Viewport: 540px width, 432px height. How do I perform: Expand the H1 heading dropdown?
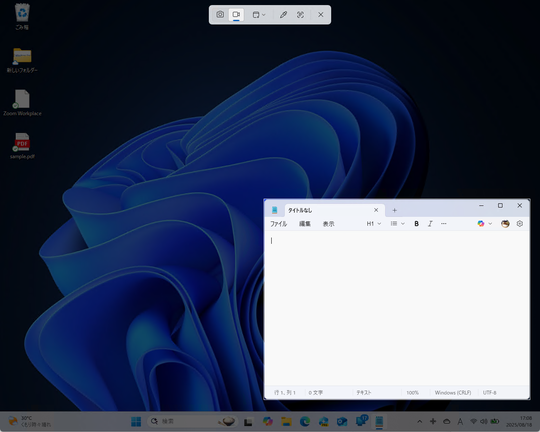click(374, 224)
